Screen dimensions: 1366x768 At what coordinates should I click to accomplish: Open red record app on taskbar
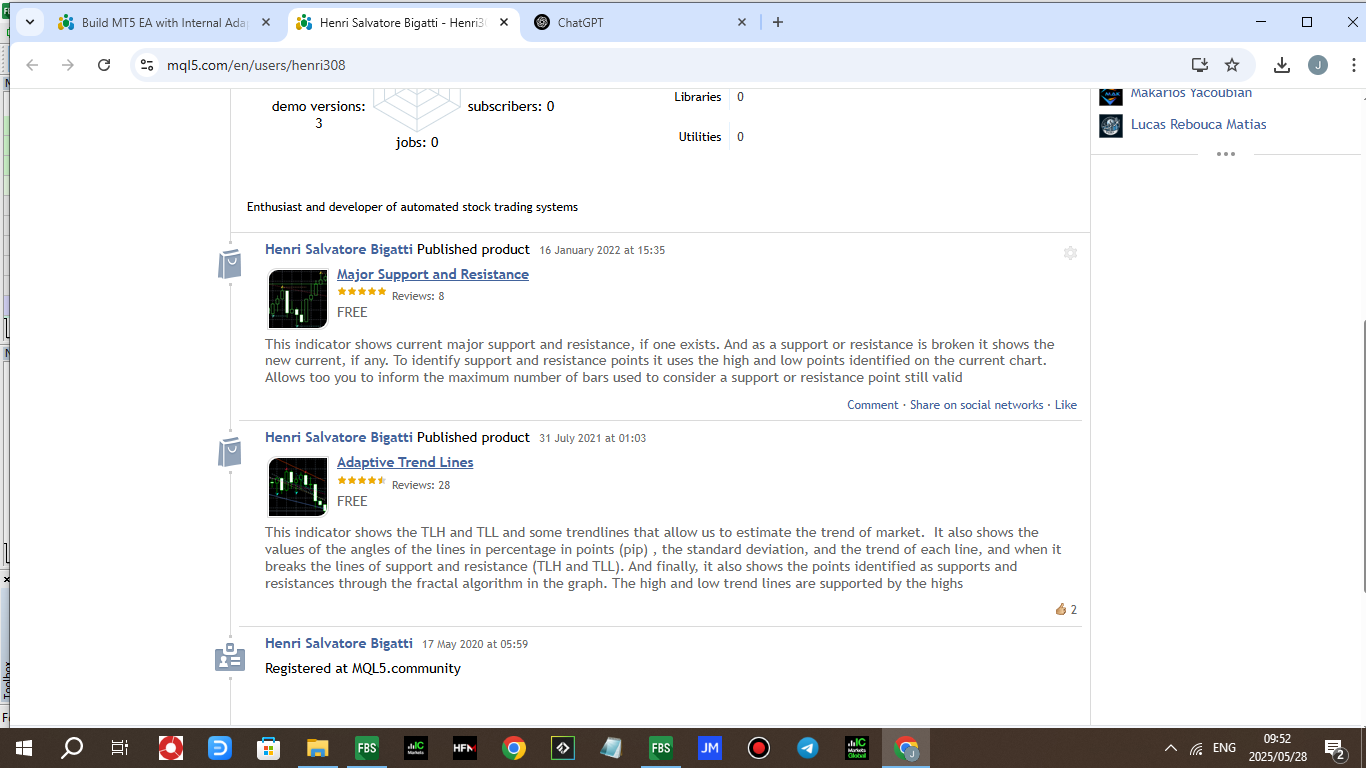[759, 748]
